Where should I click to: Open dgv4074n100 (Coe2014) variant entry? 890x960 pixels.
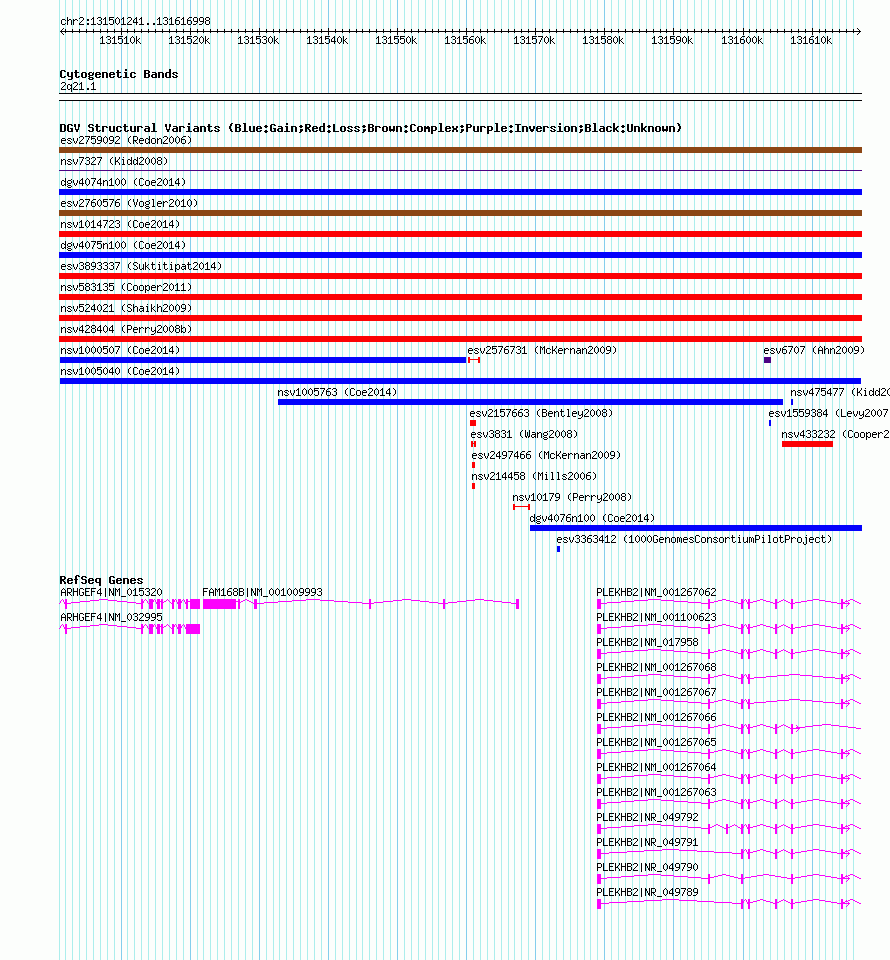123,182
